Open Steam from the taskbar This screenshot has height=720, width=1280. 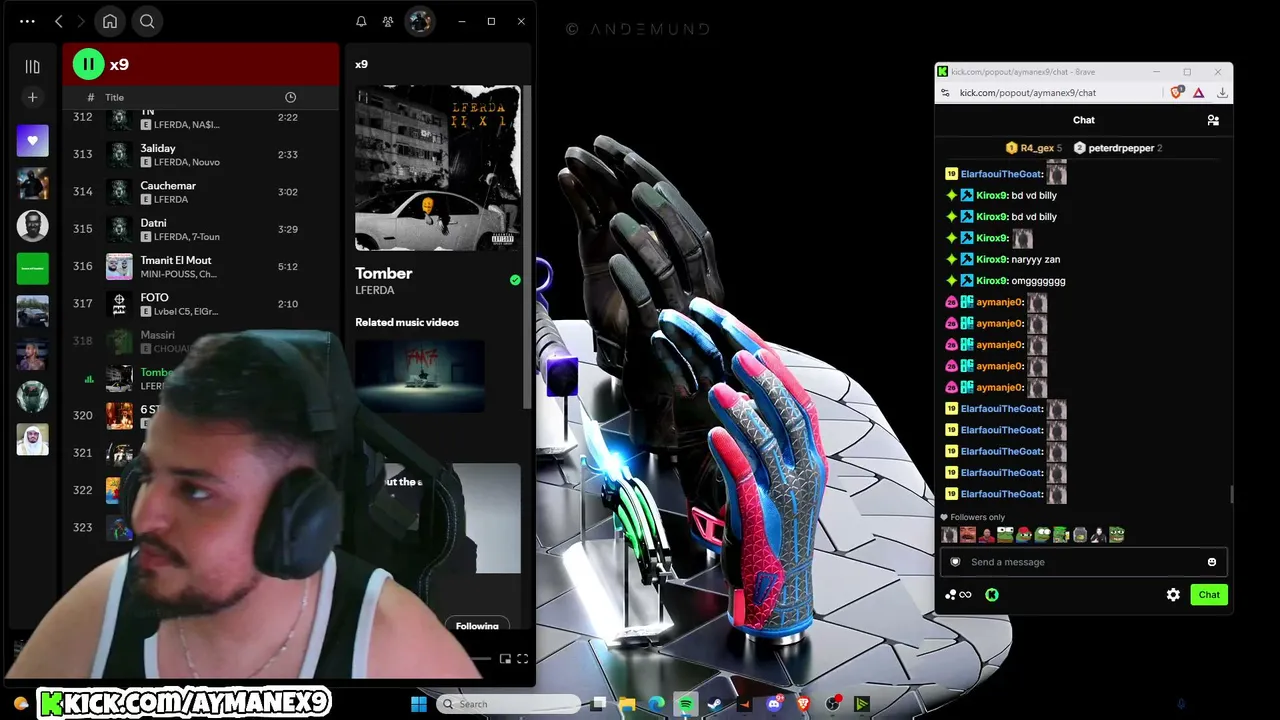(x=715, y=704)
